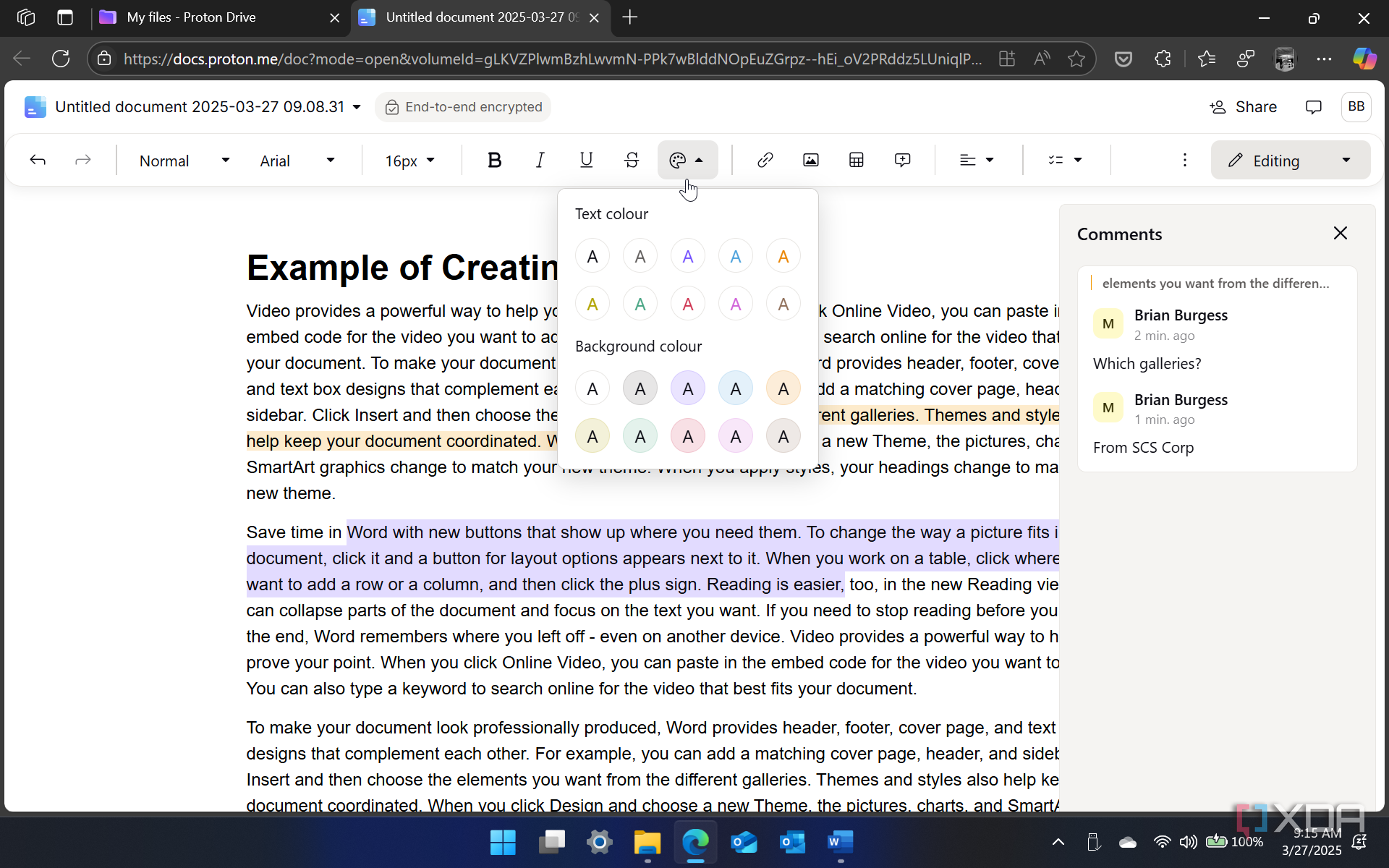Select the orange text colour swatch

(783, 257)
